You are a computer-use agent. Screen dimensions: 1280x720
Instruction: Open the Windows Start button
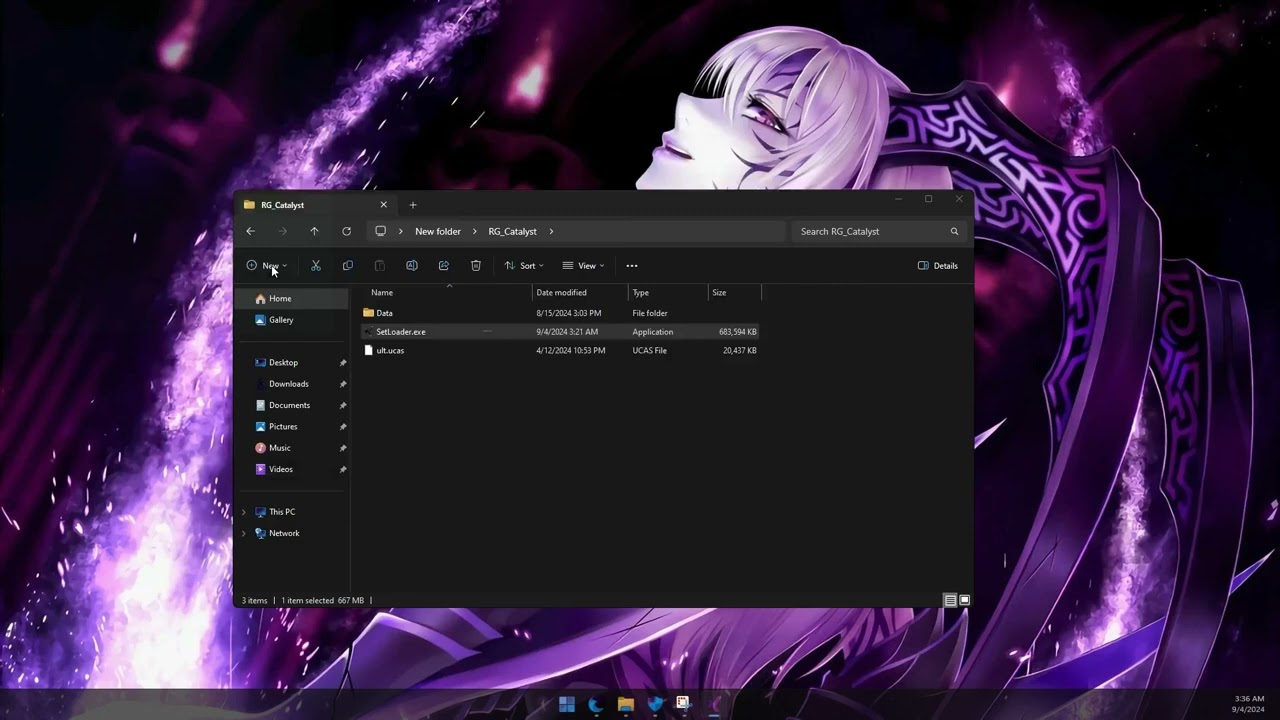(567, 704)
